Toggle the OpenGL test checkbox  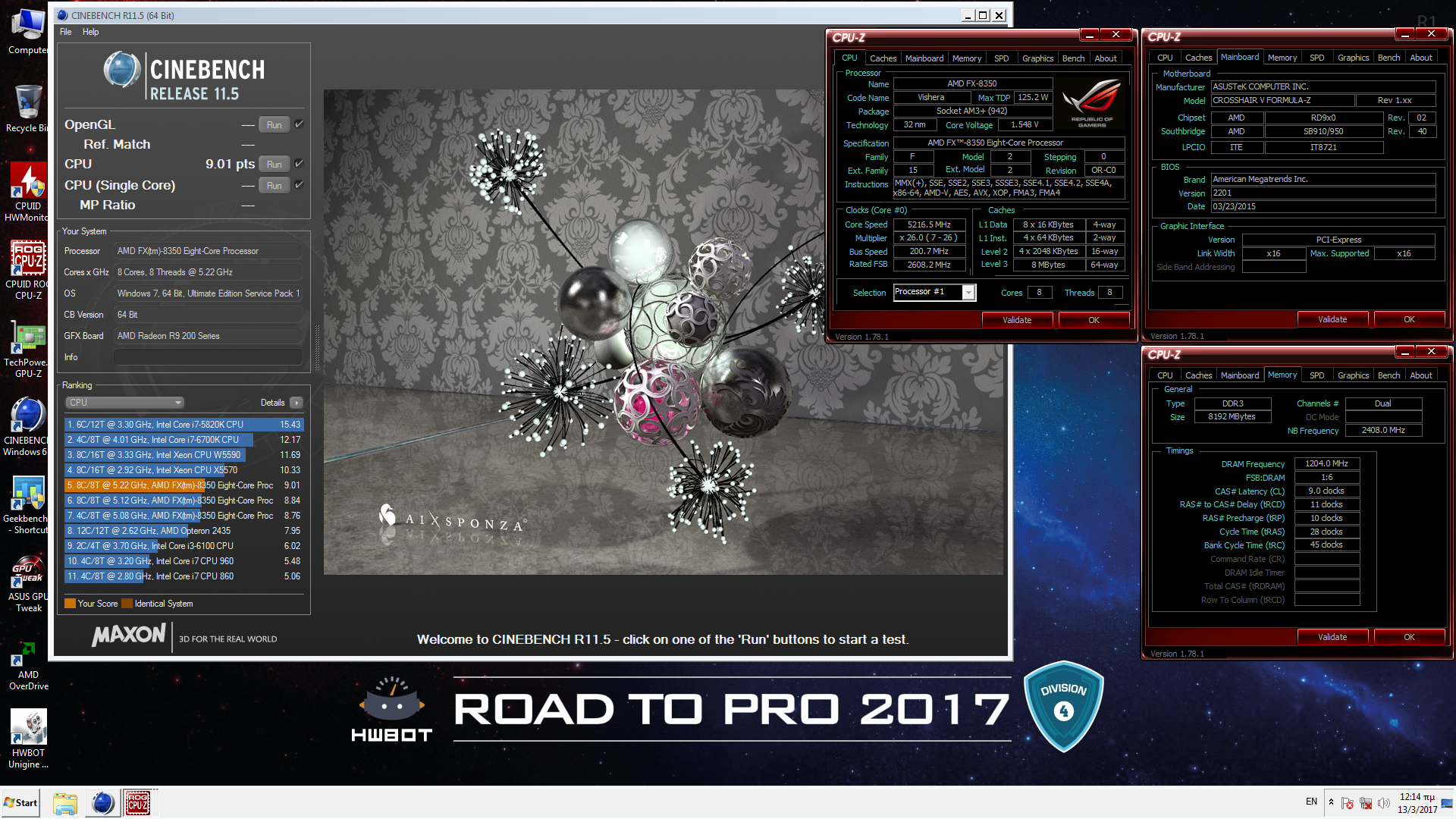click(299, 124)
